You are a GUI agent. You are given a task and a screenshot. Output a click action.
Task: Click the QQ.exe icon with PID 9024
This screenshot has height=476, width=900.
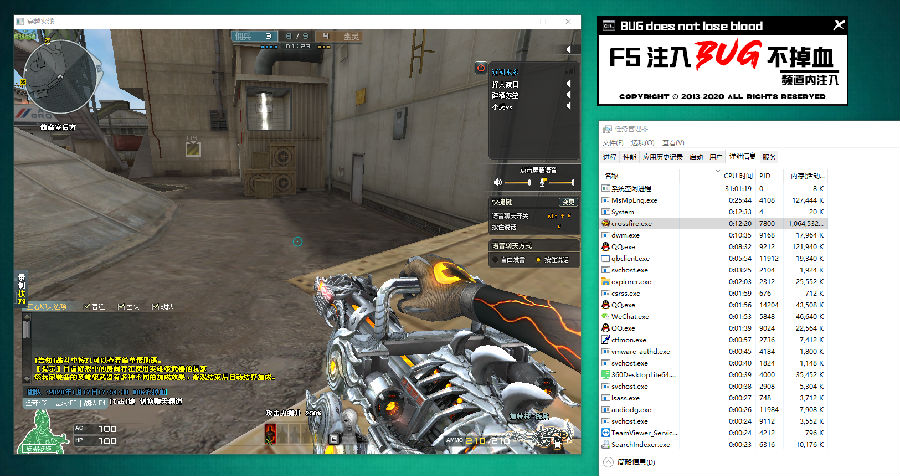pyautogui.click(x=605, y=328)
